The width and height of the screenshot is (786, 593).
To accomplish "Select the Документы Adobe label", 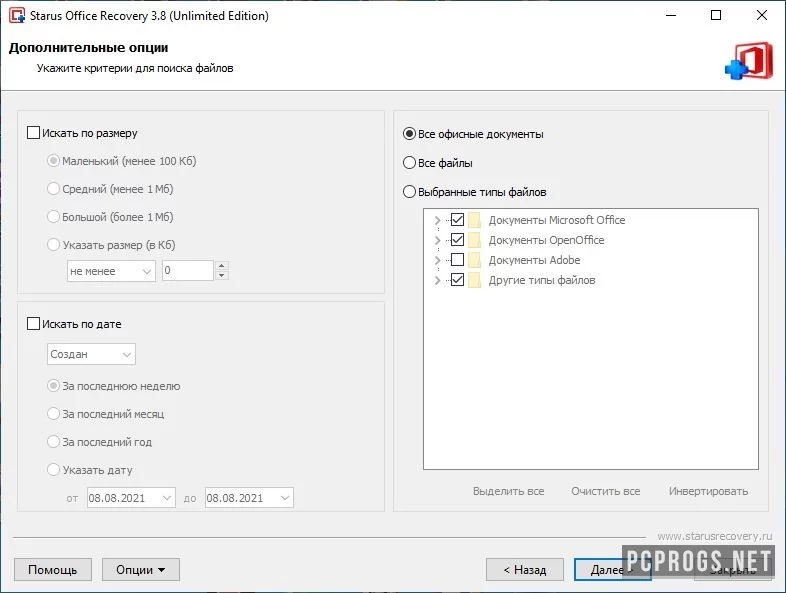I will (x=534, y=260).
